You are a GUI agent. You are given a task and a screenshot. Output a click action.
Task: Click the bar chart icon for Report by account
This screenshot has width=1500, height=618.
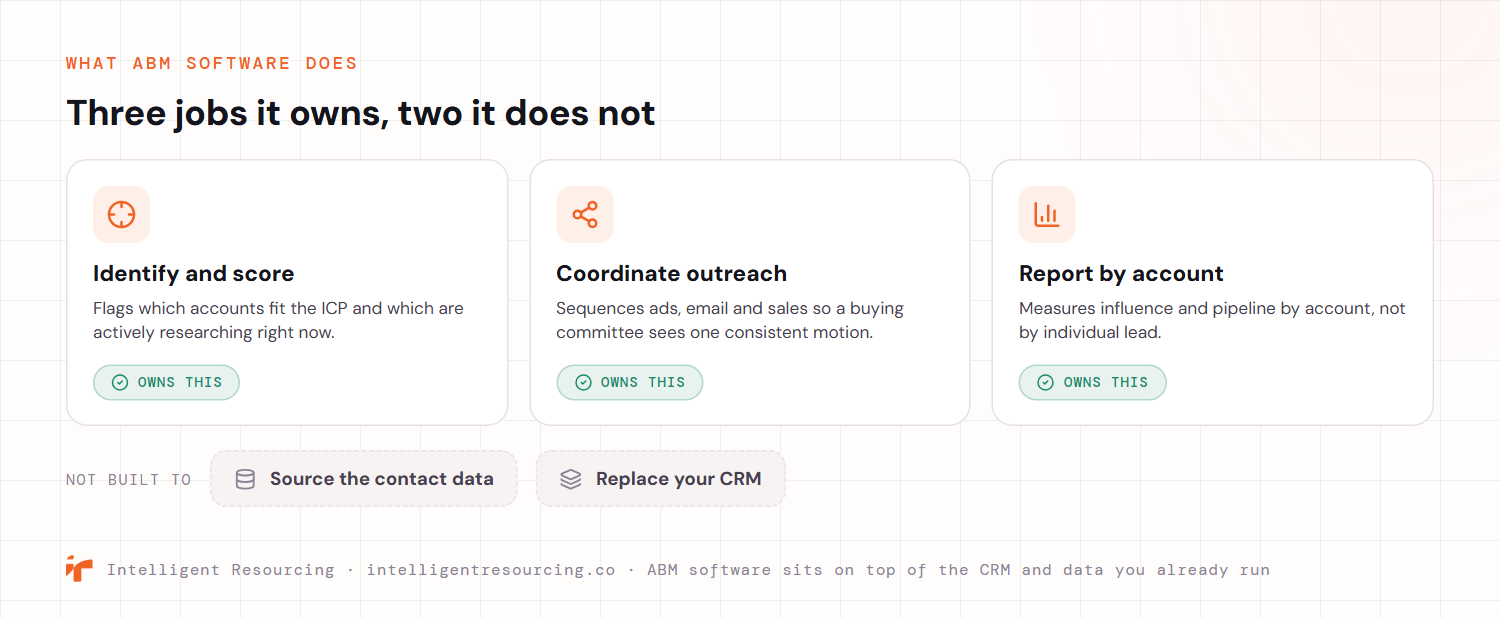point(1047,214)
